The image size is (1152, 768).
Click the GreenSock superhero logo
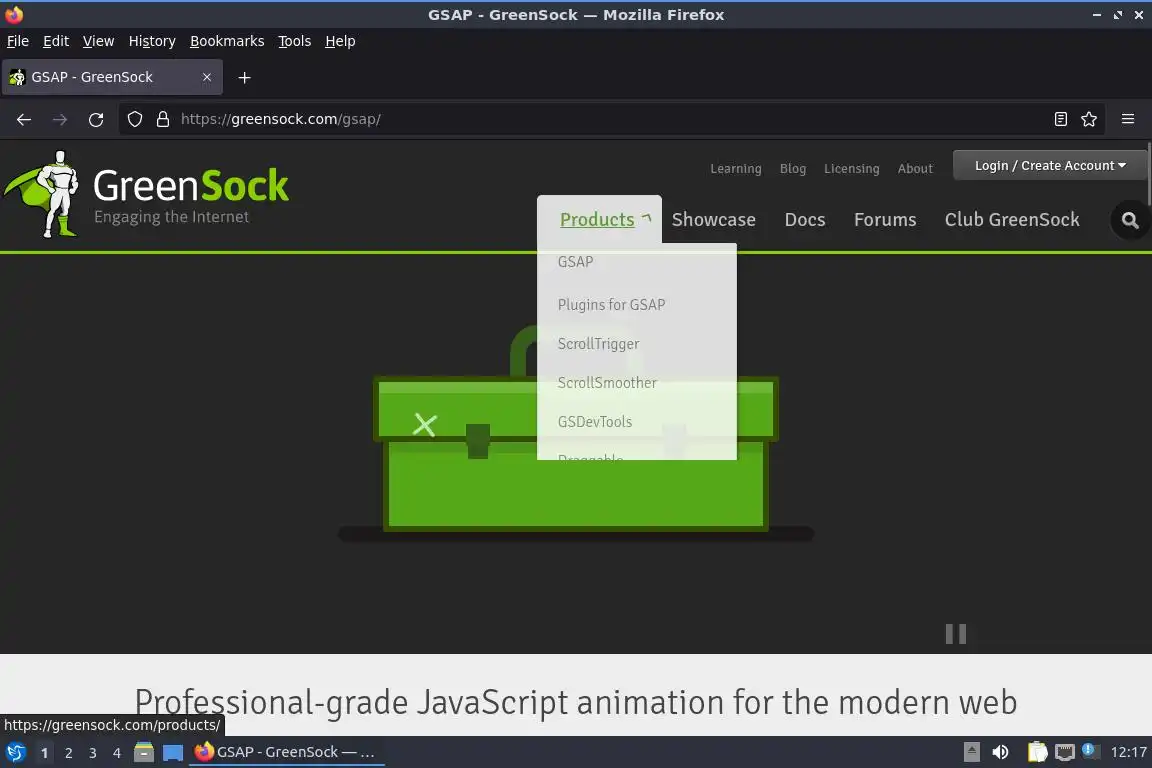click(42, 194)
